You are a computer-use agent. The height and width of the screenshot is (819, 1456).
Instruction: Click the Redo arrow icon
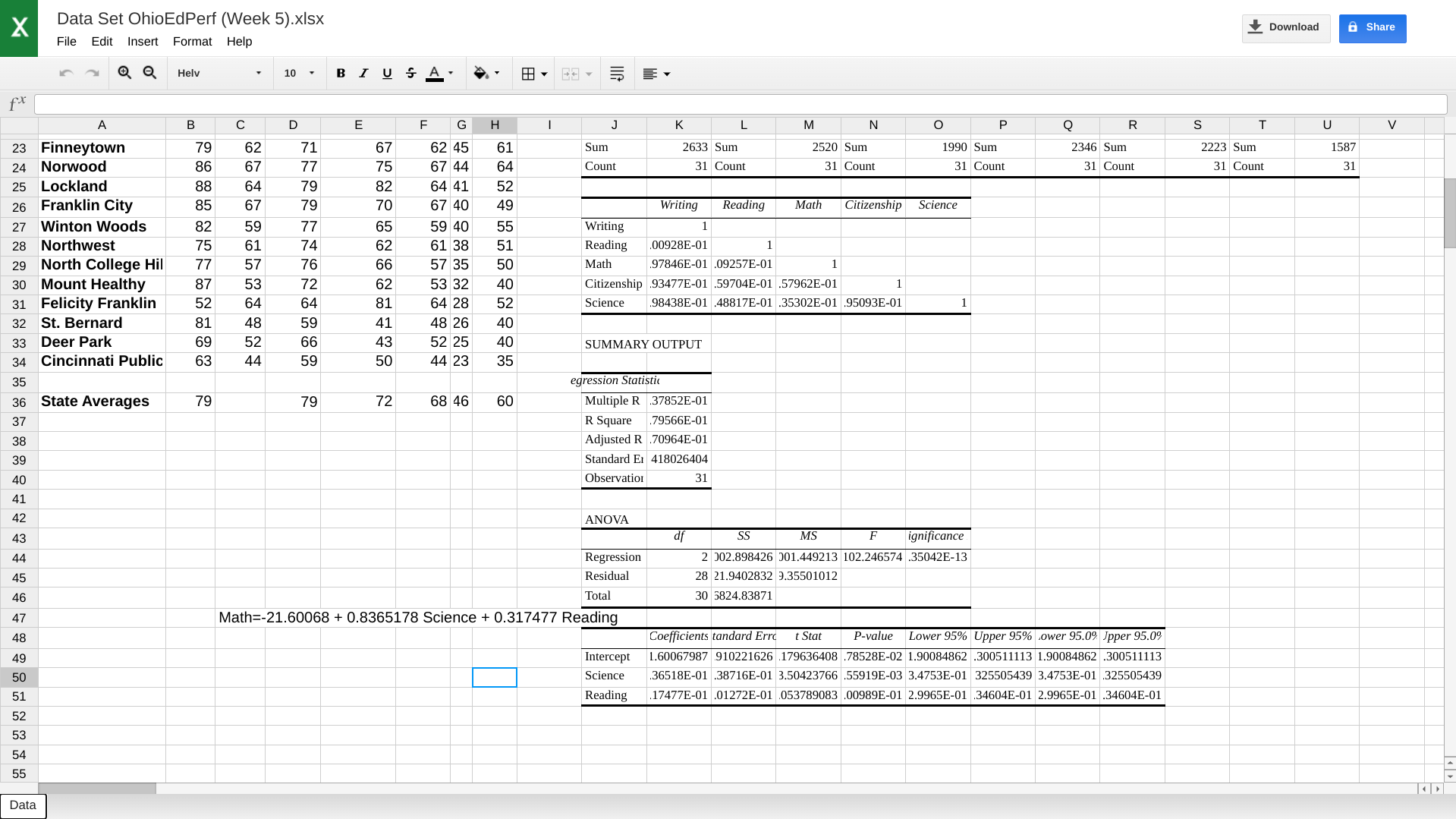pos(93,74)
